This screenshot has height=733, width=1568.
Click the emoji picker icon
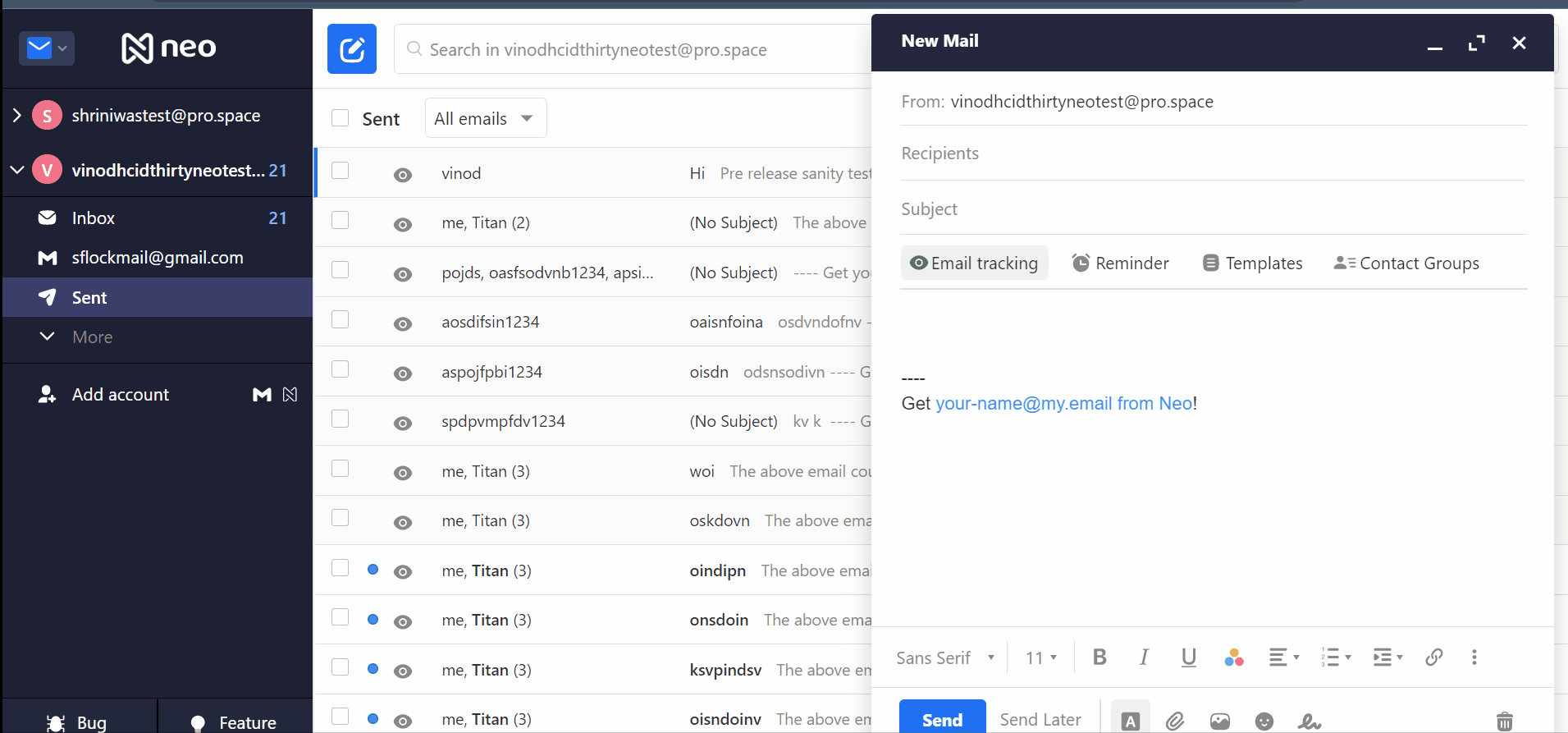point(1264,722)
